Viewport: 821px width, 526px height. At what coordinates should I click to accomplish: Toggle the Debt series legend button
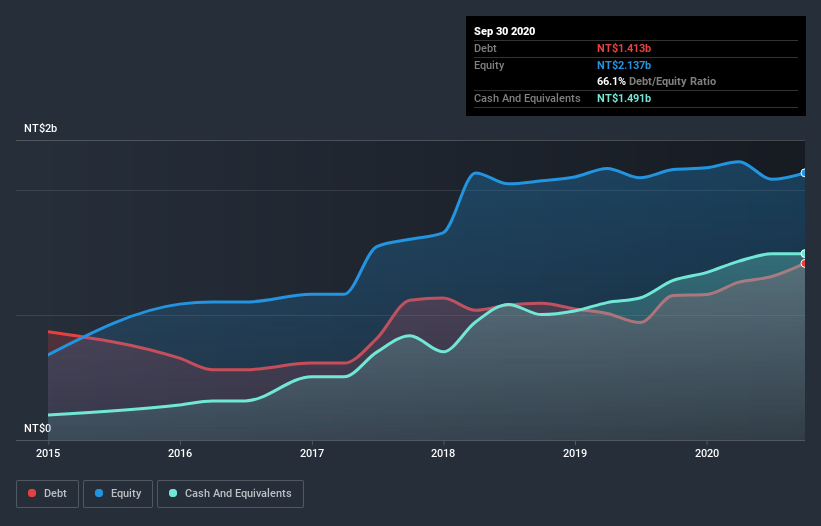47,494
